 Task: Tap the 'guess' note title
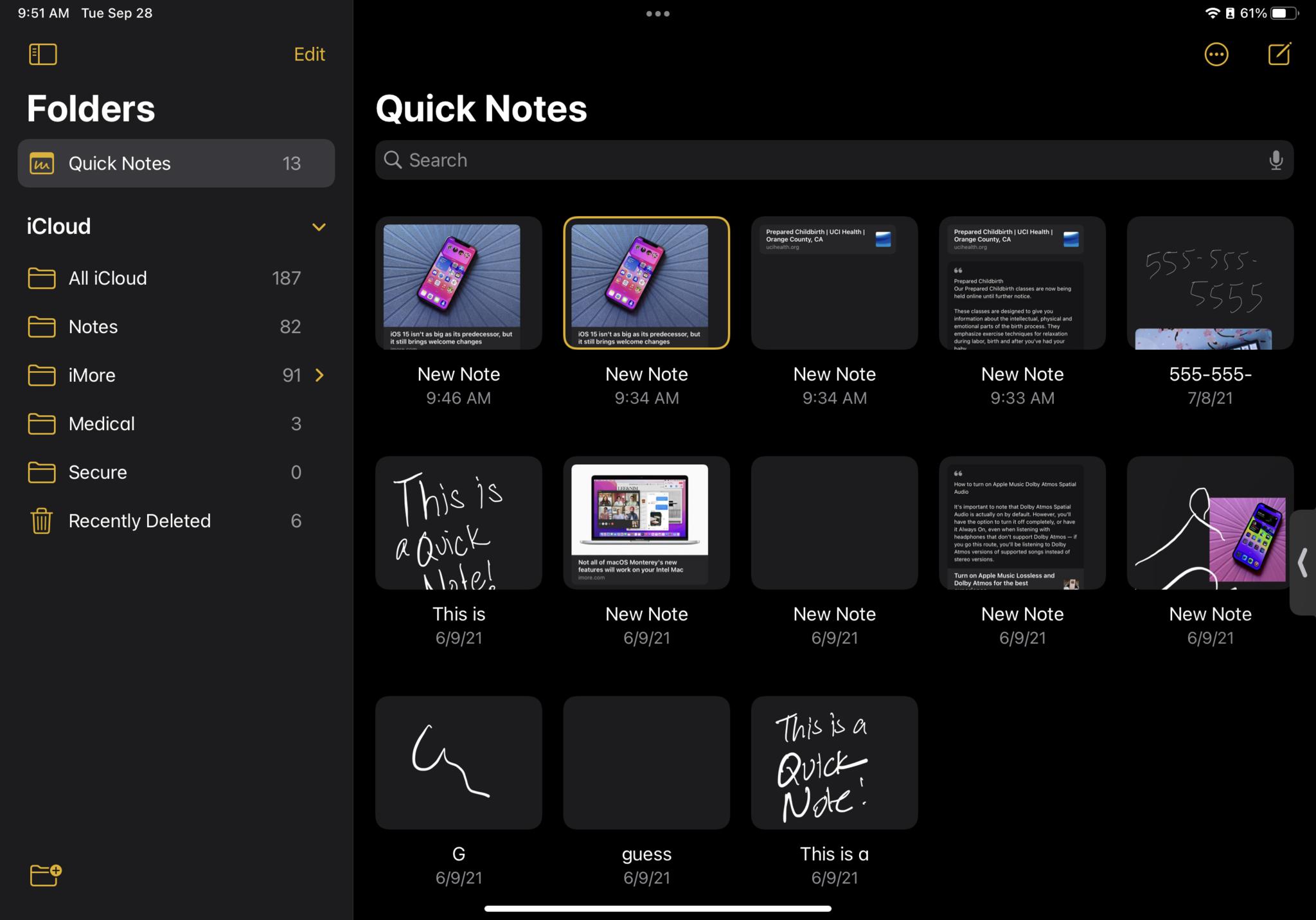tap(646, 854)
